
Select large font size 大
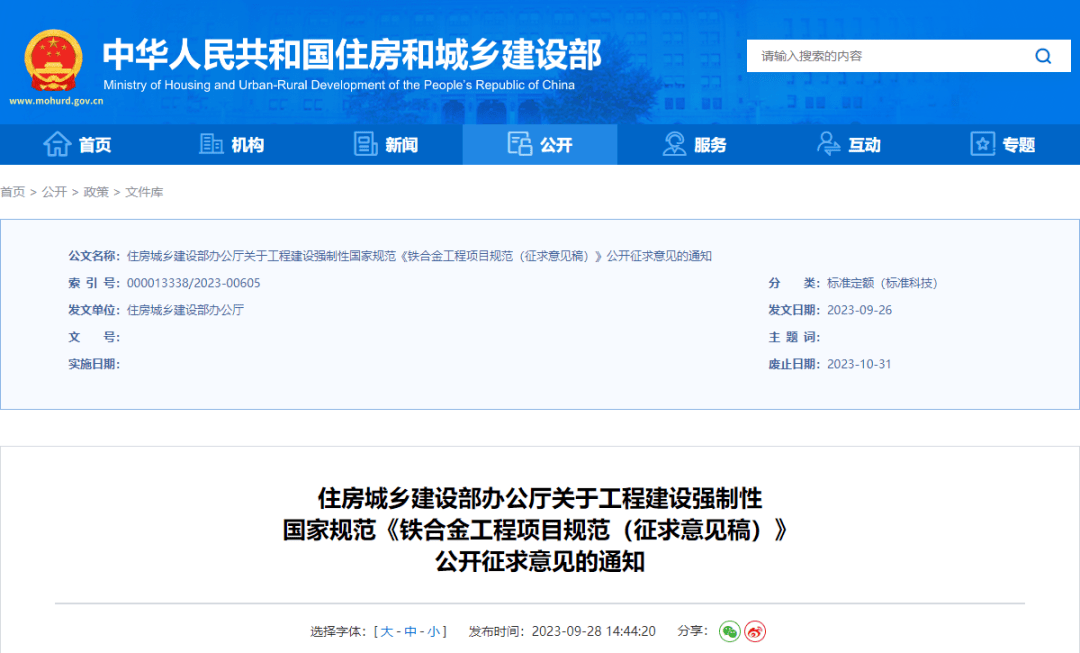(x=386, y=632)
